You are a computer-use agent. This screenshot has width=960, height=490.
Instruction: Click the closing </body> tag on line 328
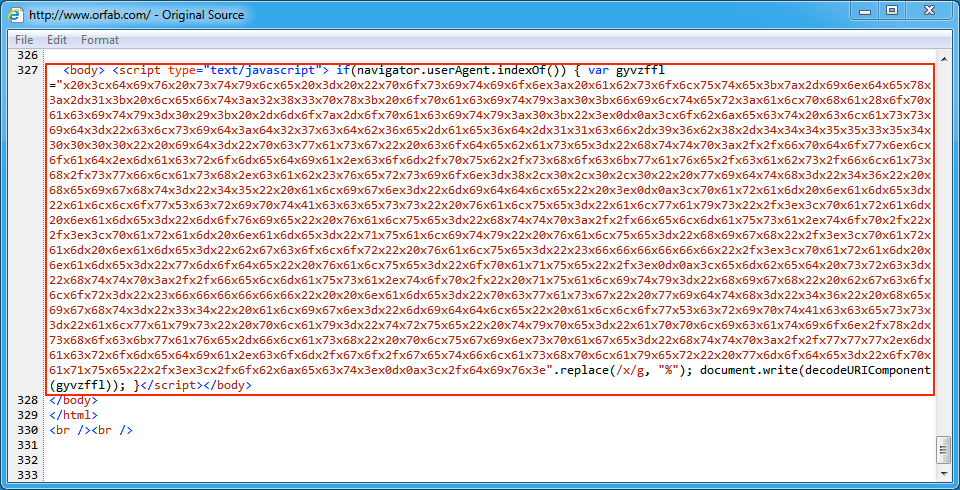pyautogui.click(x=73, y=400)
